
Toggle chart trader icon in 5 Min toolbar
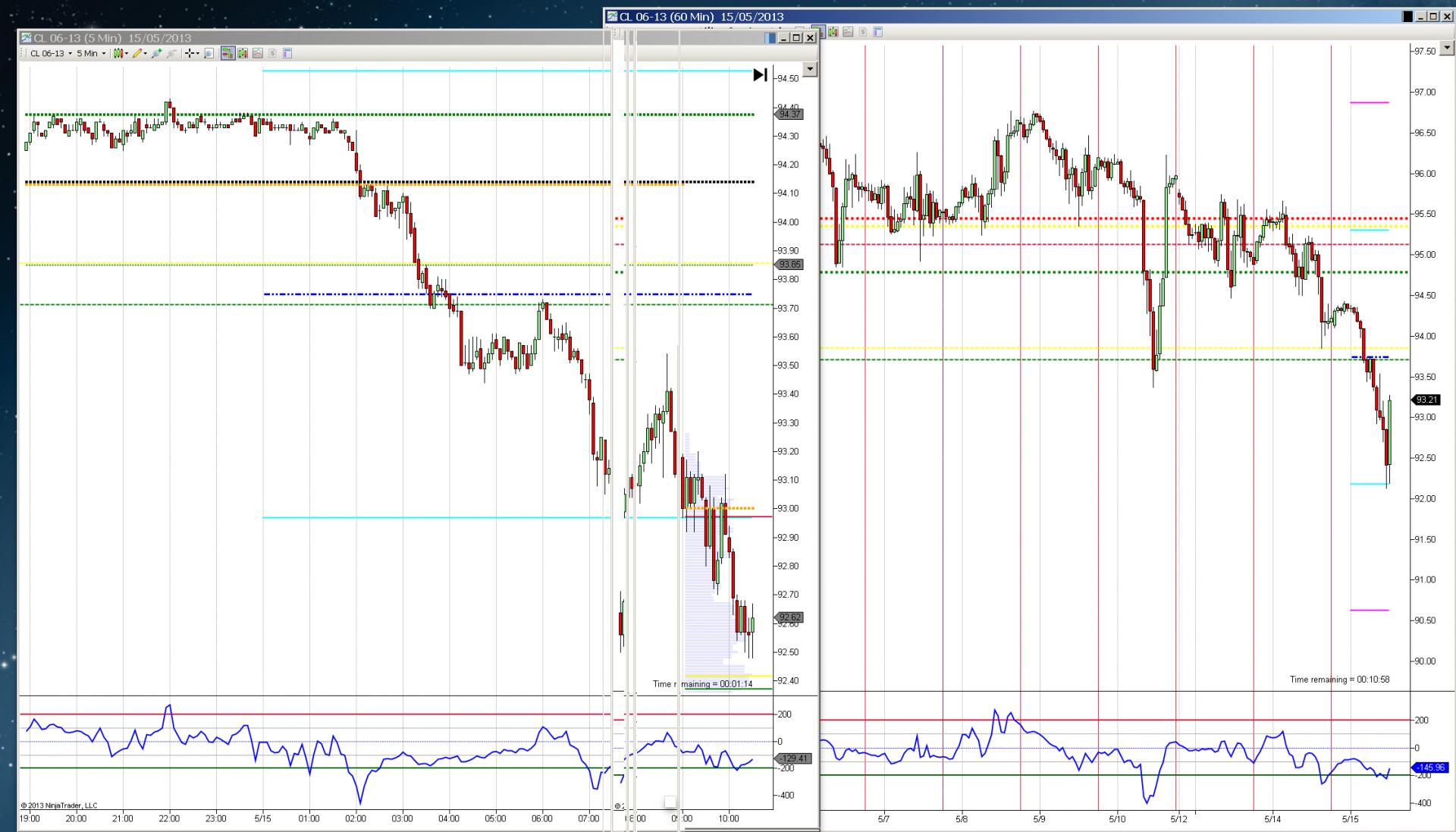227,53
